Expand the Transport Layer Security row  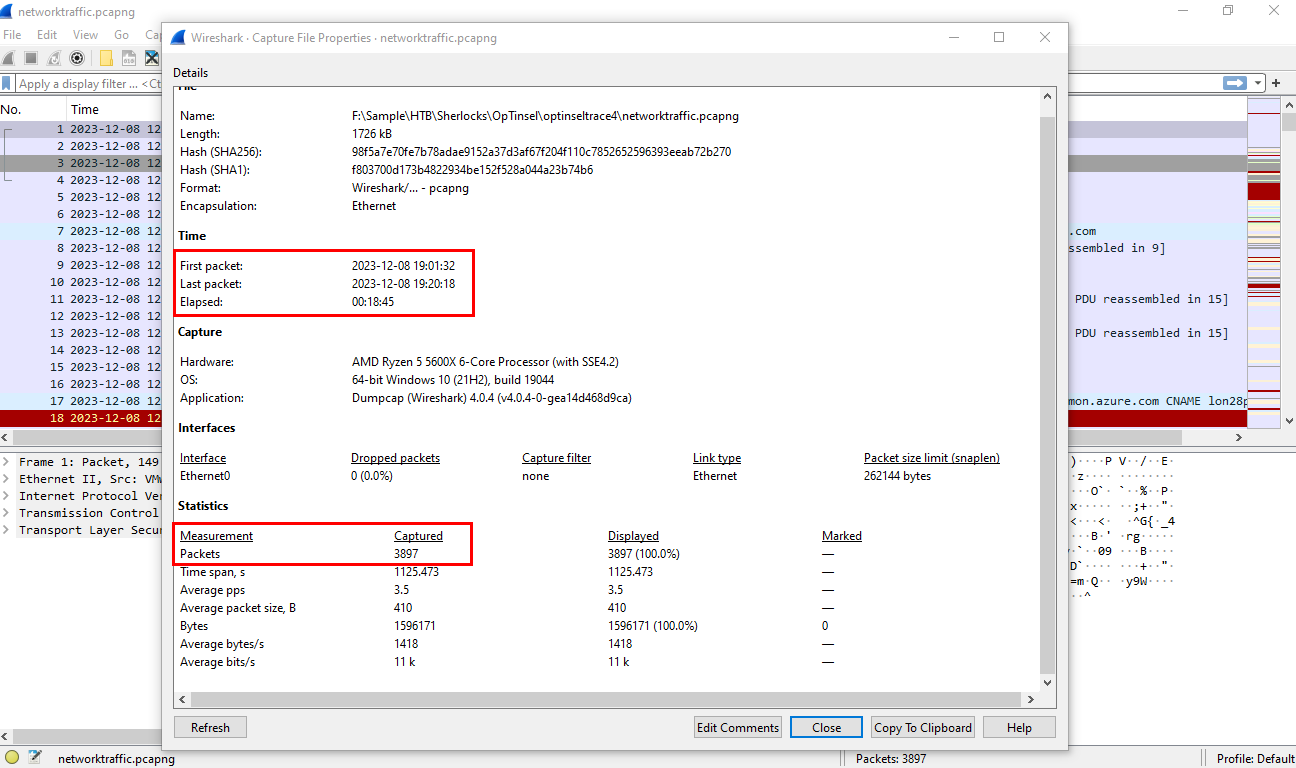coord(7,530)
